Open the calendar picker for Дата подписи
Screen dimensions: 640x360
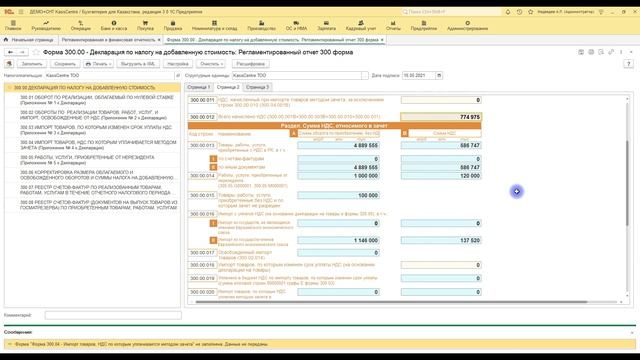click(439, 76)
